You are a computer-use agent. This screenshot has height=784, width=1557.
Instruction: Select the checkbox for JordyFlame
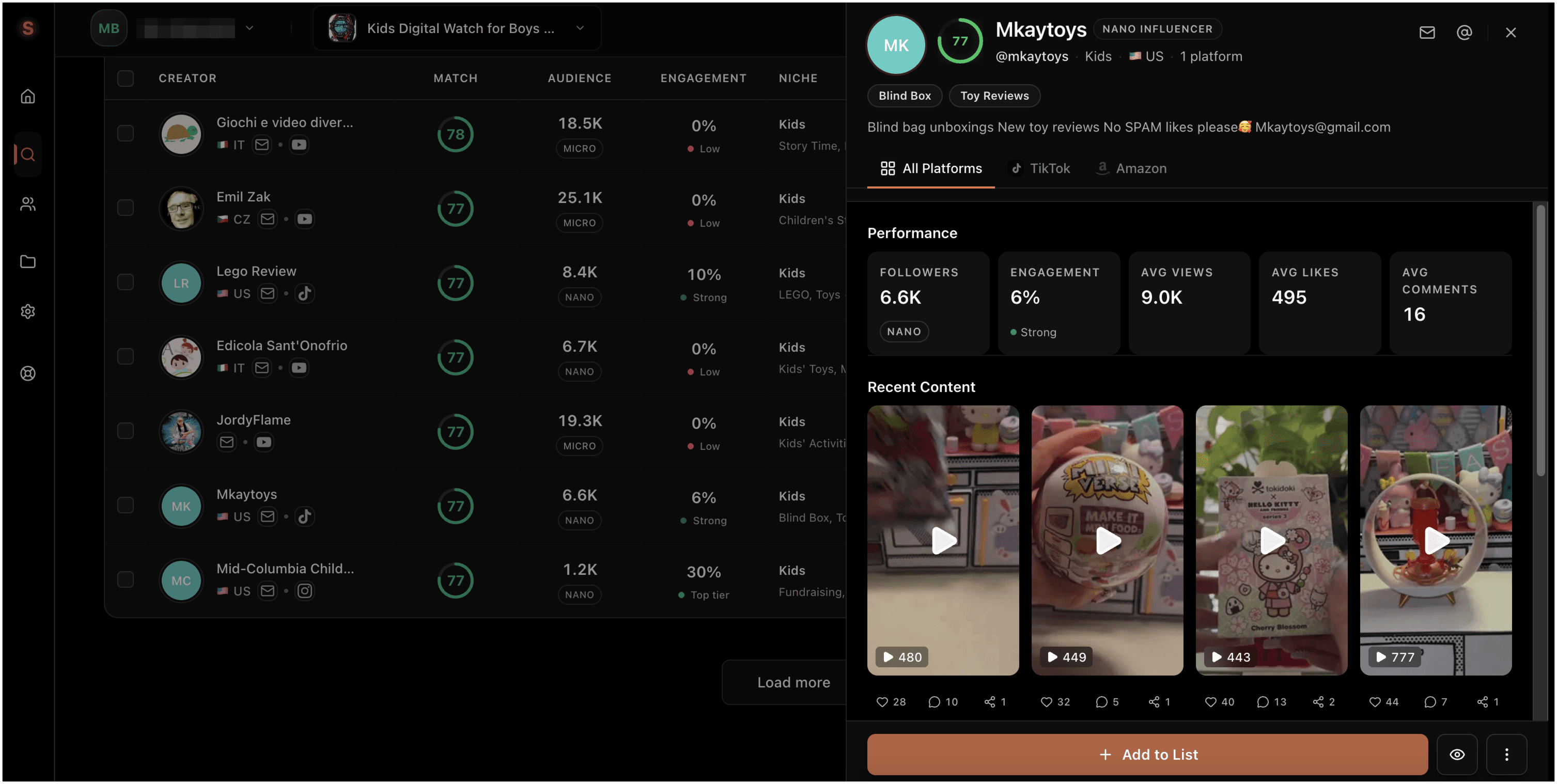[x=126, y=431]
